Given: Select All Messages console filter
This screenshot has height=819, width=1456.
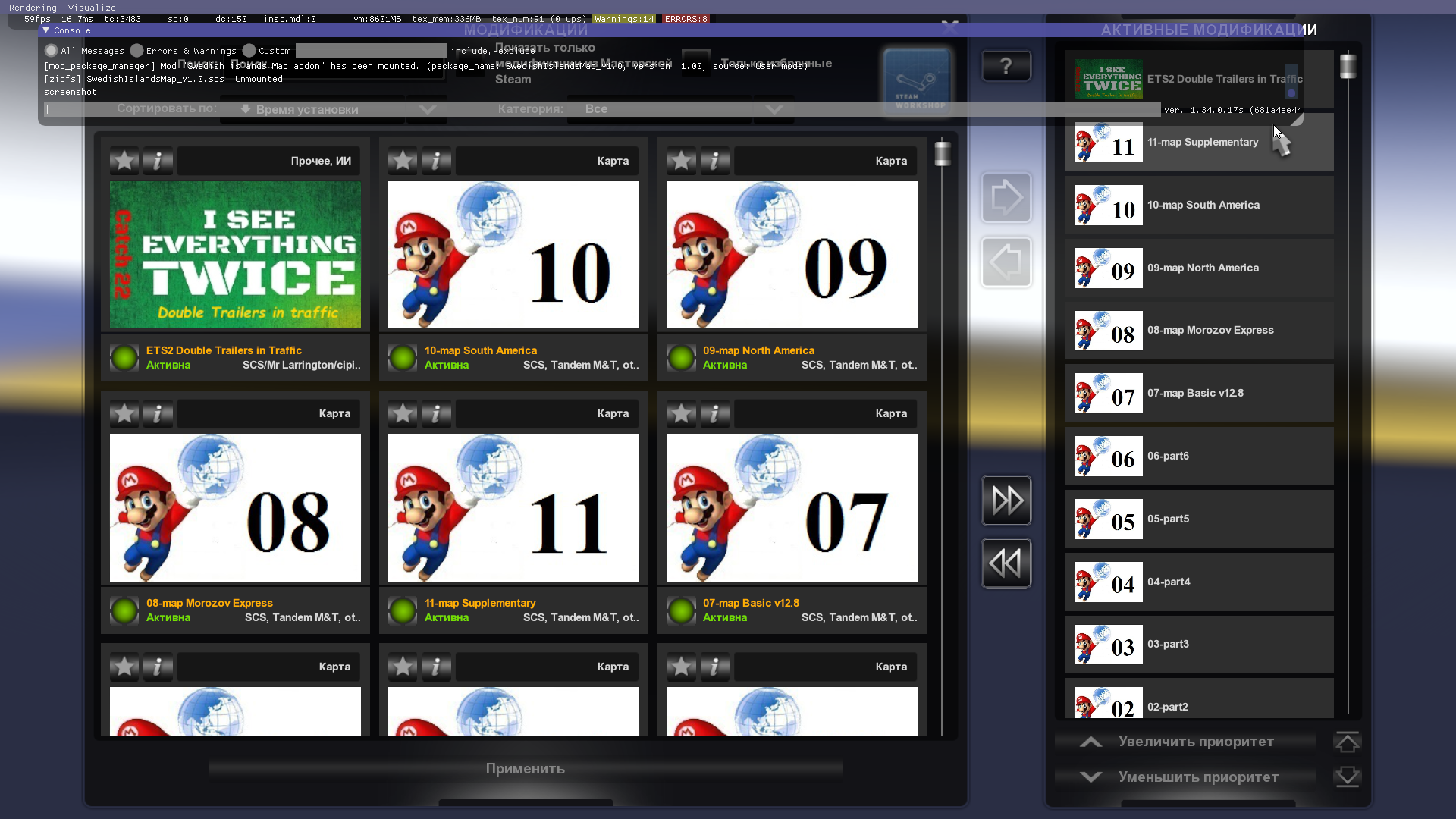Looking at the screenshot, I should click(52, 51).
